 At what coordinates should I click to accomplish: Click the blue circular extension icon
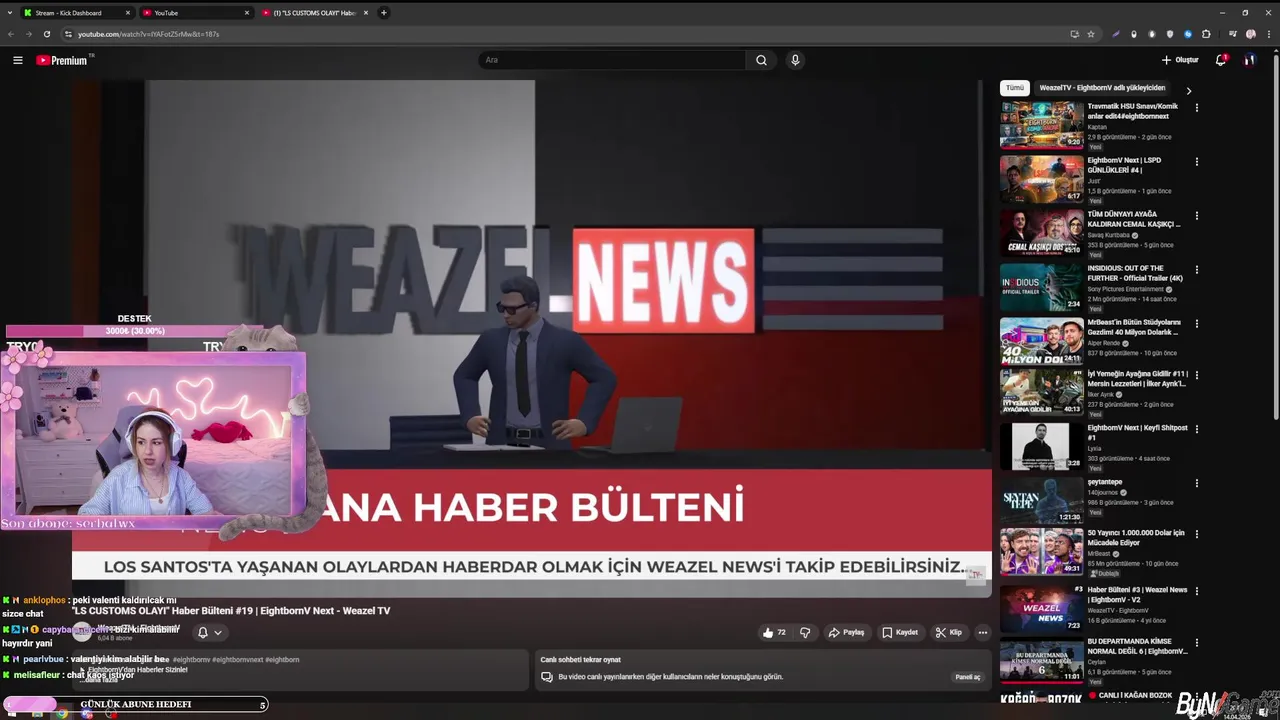pos(1188,34)
